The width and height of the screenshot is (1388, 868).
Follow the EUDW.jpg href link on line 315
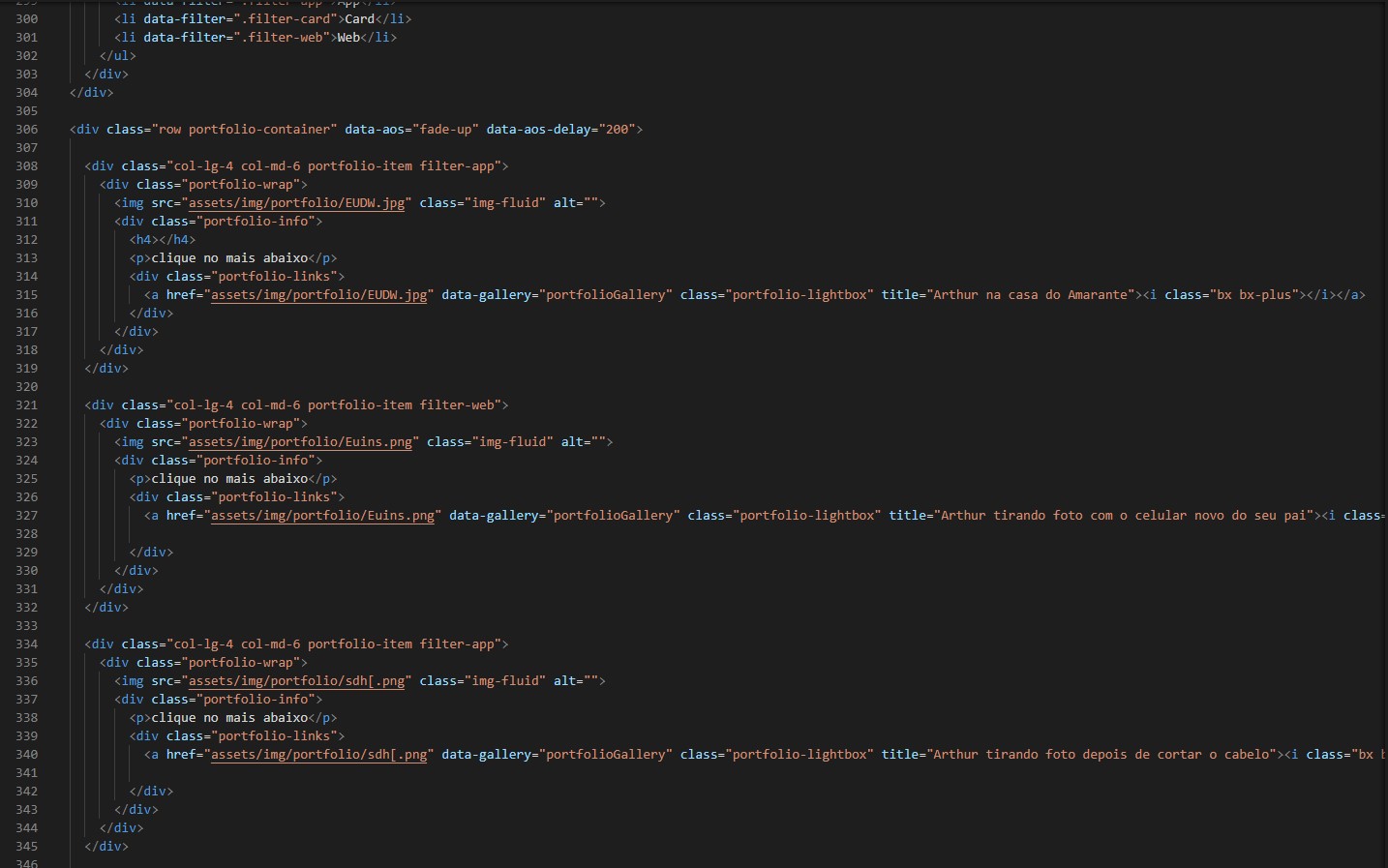pos(318,295)
